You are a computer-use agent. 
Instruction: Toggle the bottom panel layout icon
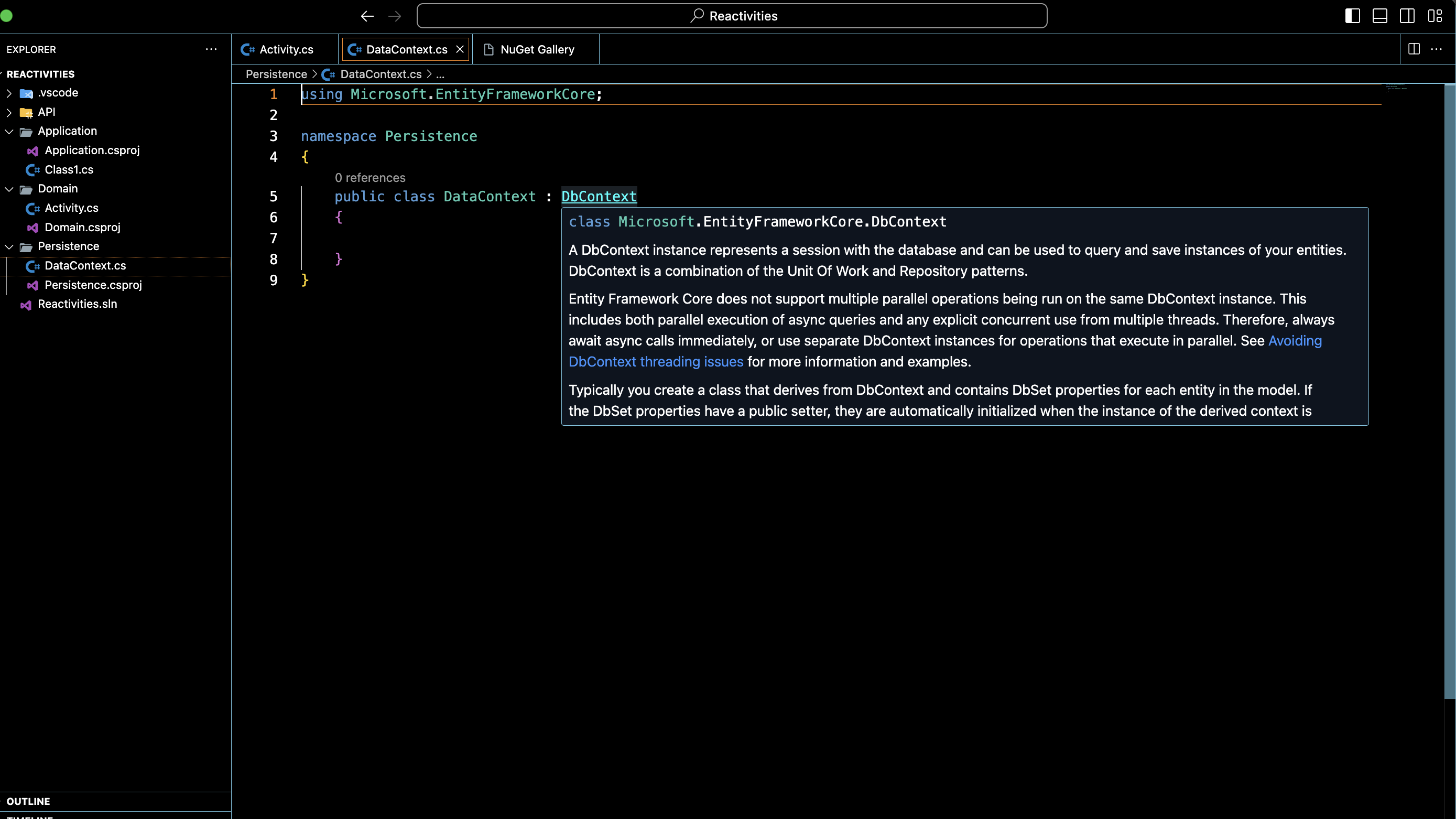coord(1379,16)
